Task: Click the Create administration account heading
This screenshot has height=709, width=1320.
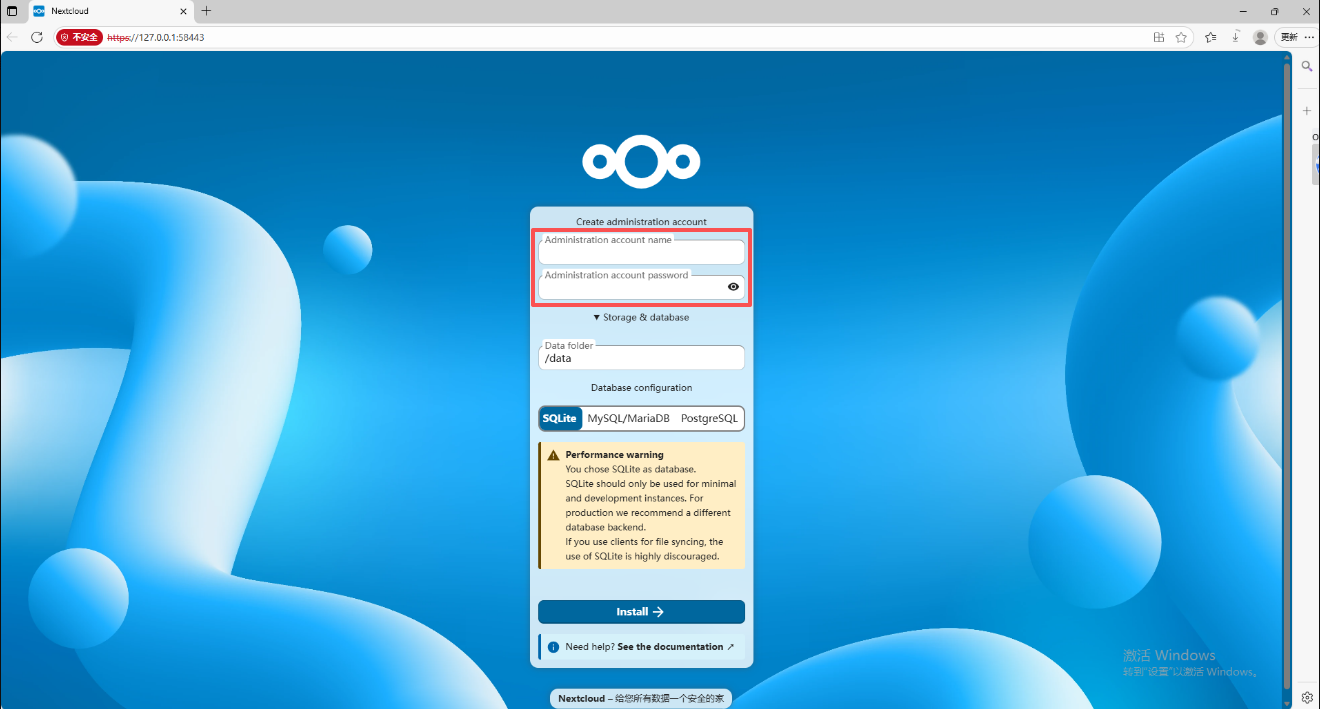Action: (641, 222)
